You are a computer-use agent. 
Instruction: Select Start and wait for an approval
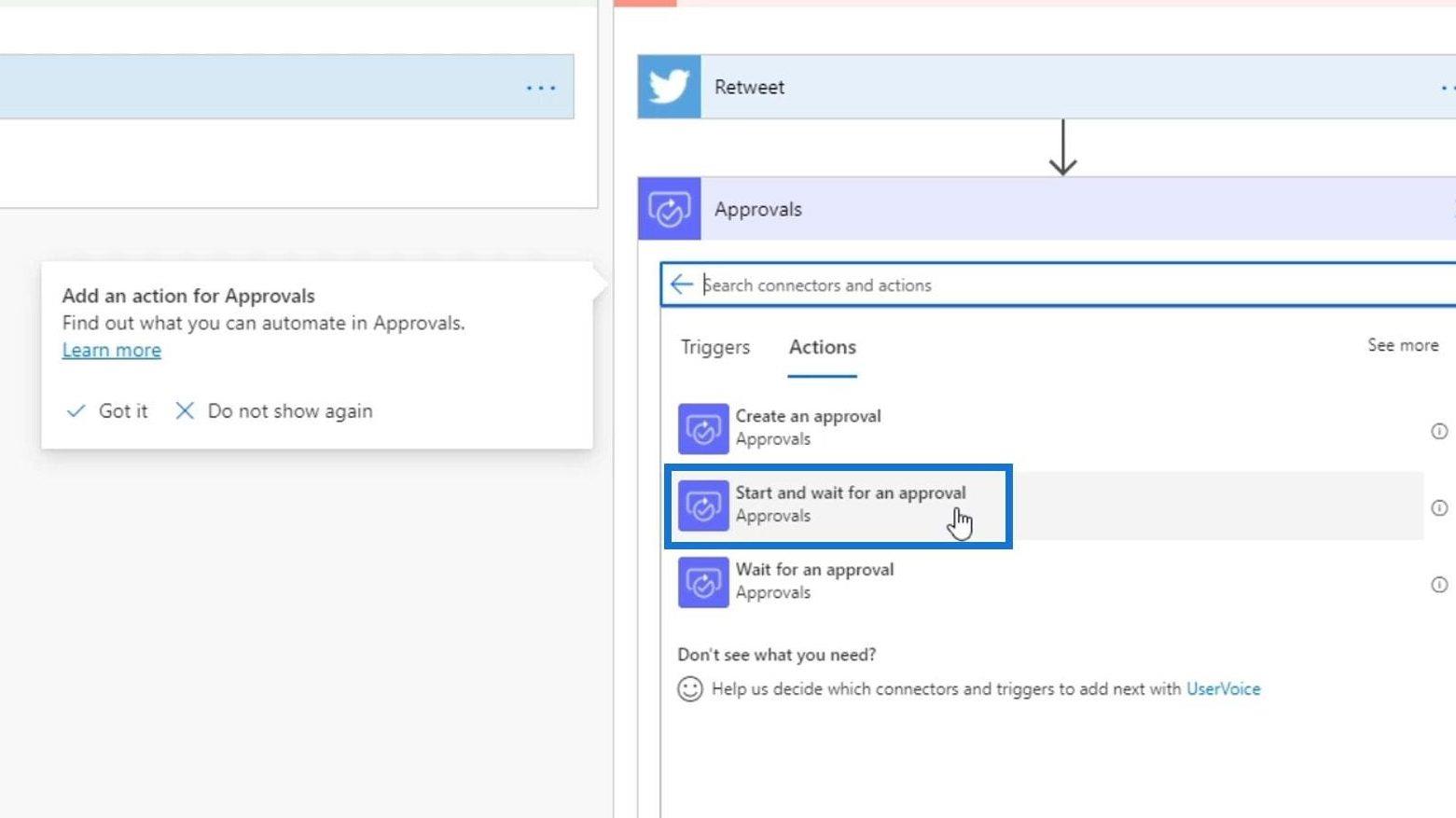coord(1050,506)
